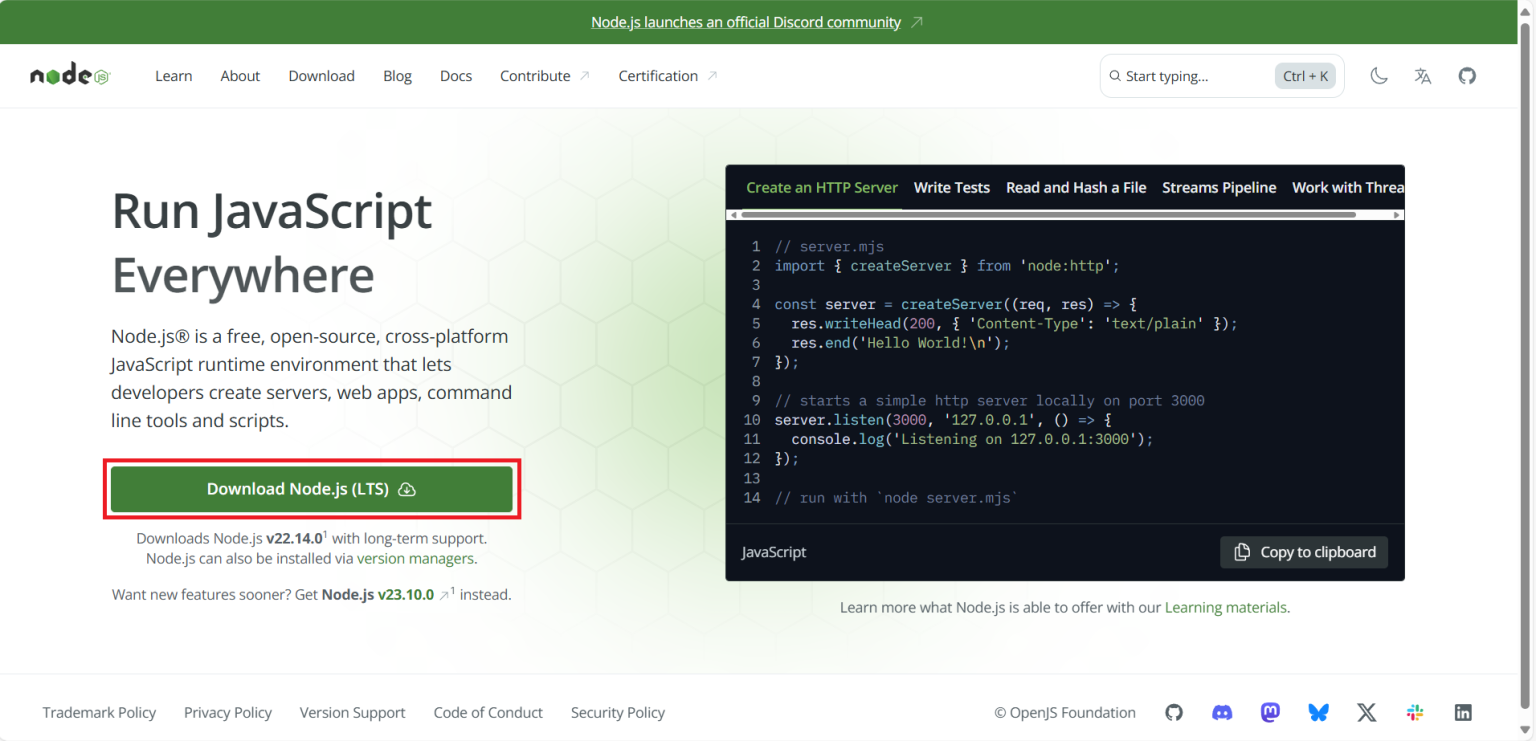Copy the code using the clipboard icon
The width and height of the screenshot is (1536, 741).
pos(1243,552)
